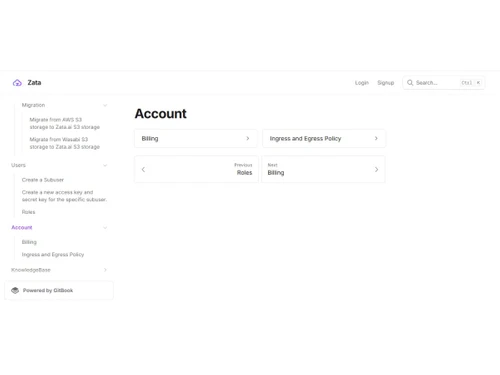Click the Powered by GitBook link

coord(59,290)
